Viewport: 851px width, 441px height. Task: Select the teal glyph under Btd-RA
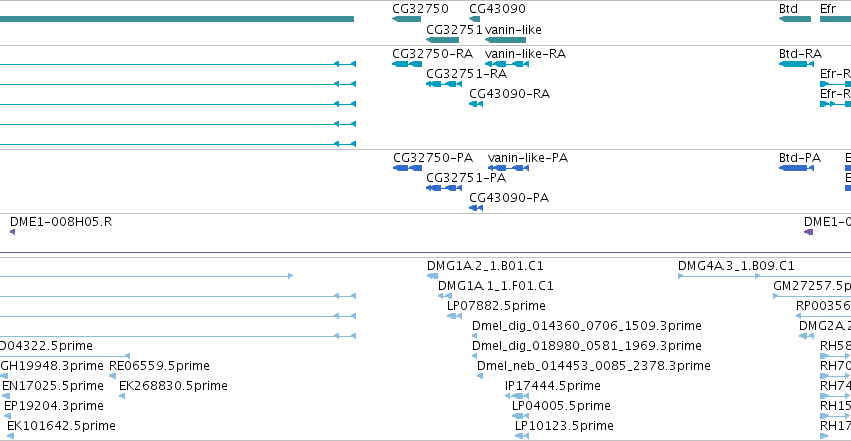coord(796,64)
